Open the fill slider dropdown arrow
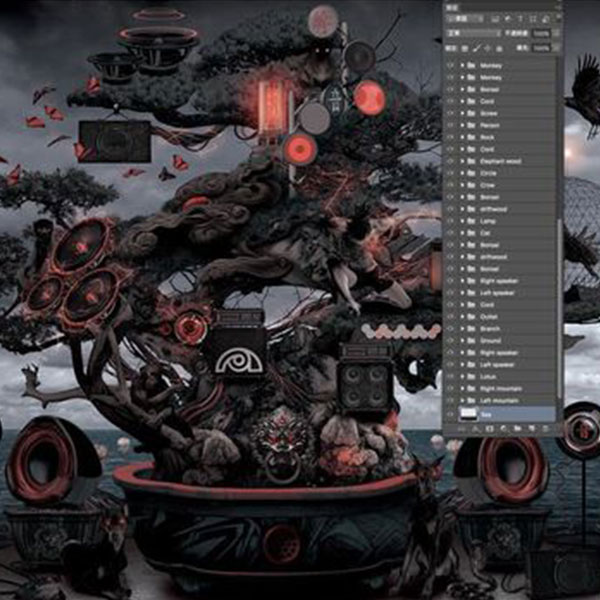600x600 pixels. pyautogui.click(x=556, y=48)
